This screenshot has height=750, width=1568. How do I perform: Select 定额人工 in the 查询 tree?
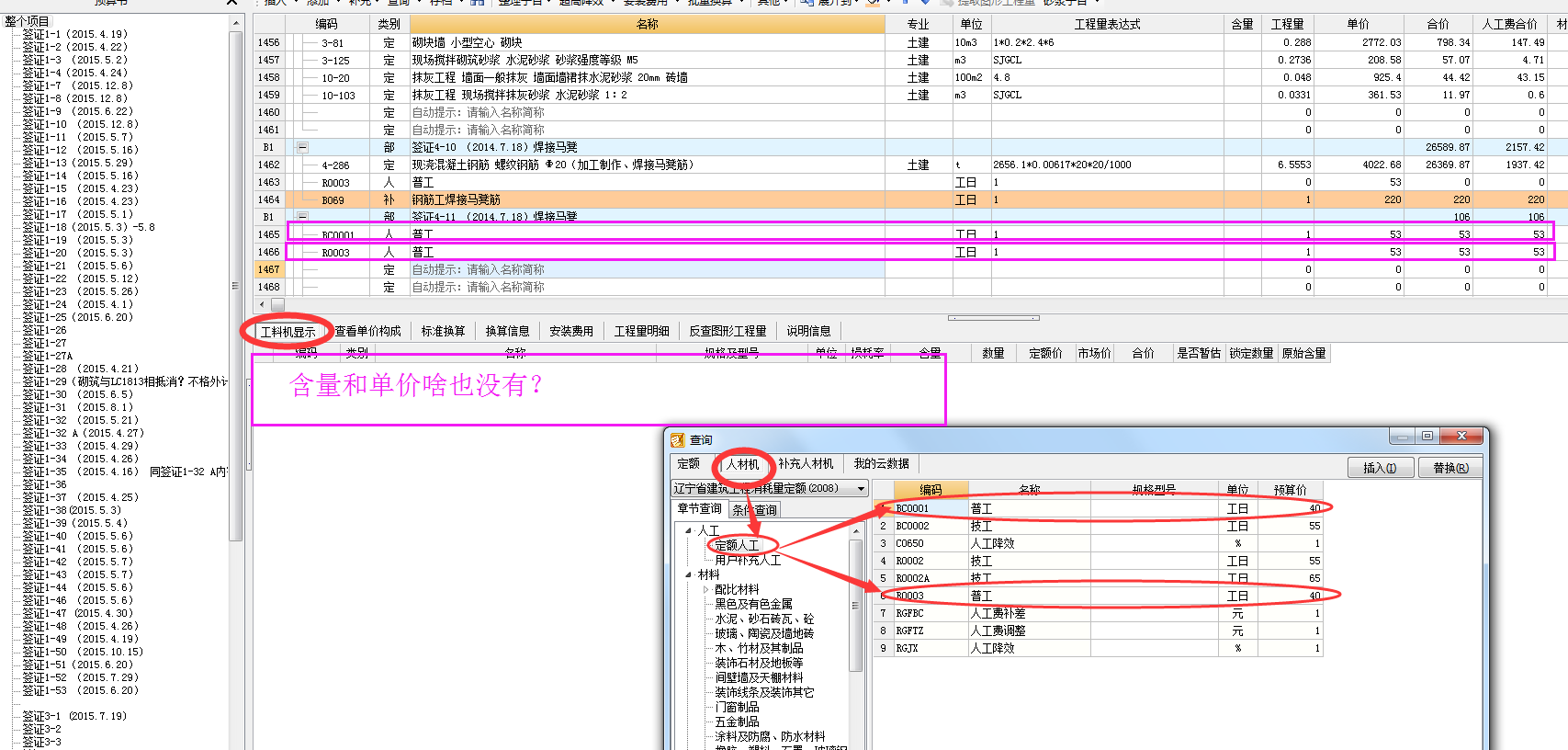(737, 545)
